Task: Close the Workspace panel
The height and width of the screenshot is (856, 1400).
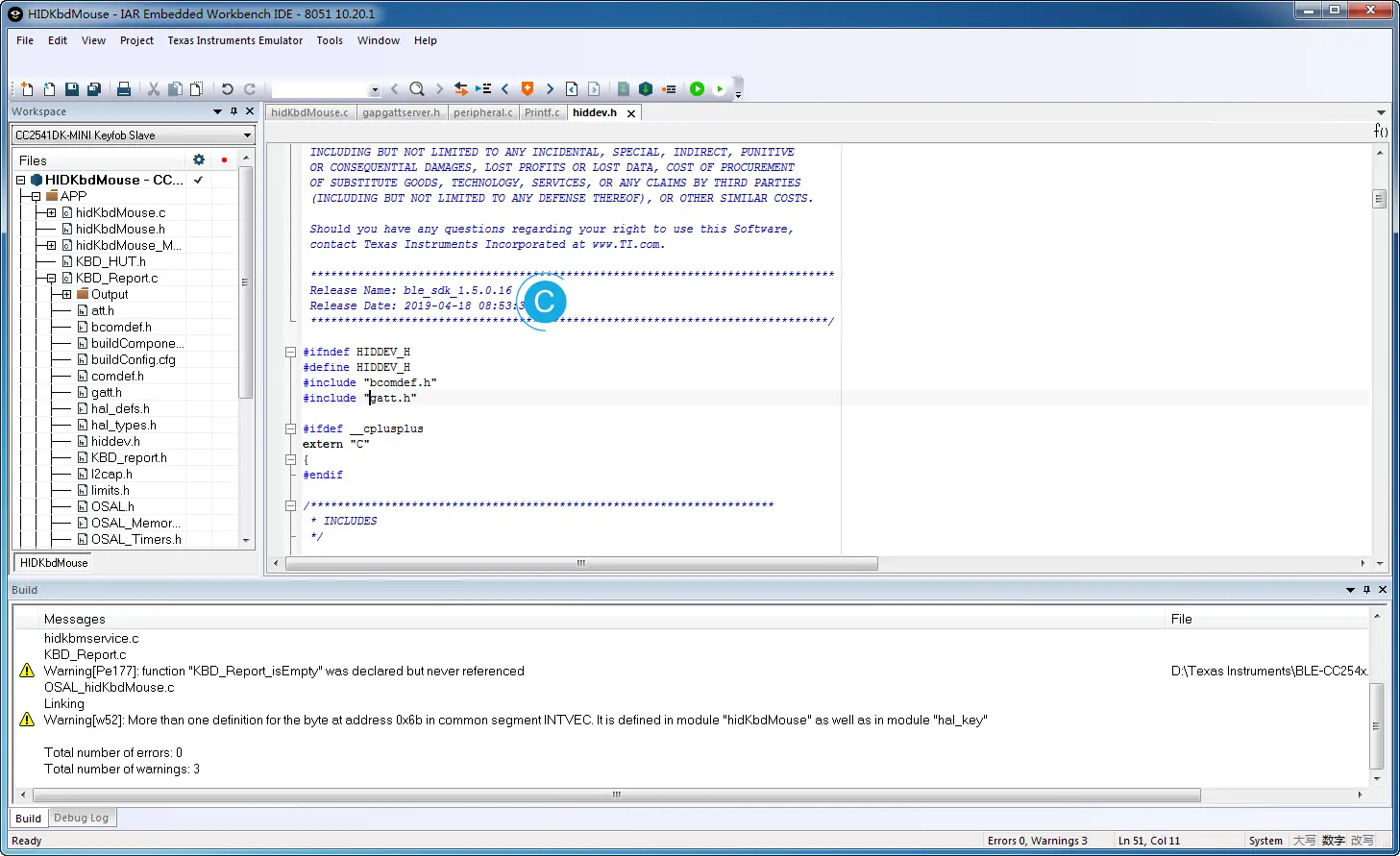Action: point(250,111)
